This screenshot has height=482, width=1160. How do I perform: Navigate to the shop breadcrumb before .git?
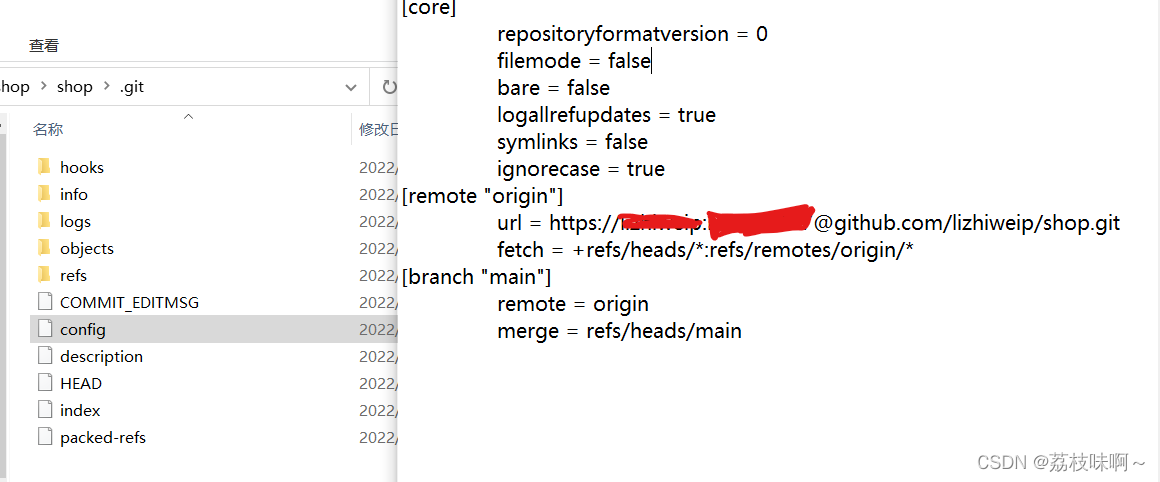click(x=75, y=86)
